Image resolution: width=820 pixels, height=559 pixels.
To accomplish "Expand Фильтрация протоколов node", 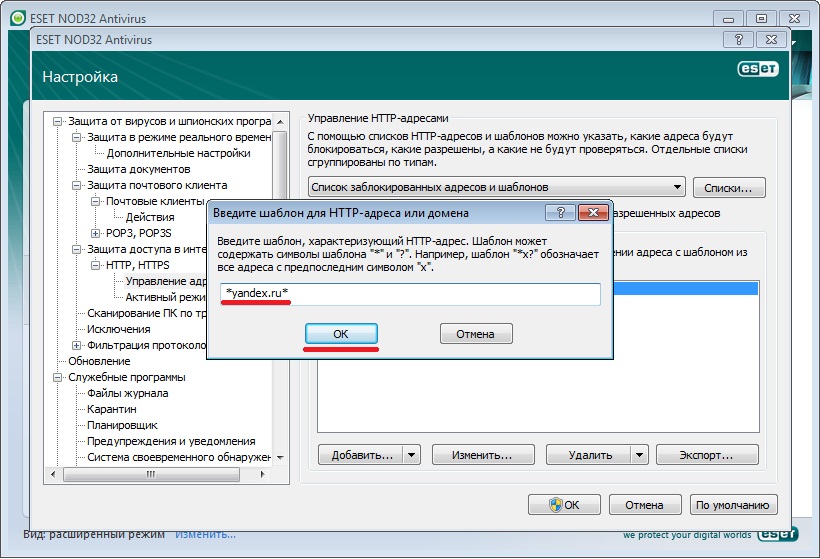I will click(x=76, y=346).
